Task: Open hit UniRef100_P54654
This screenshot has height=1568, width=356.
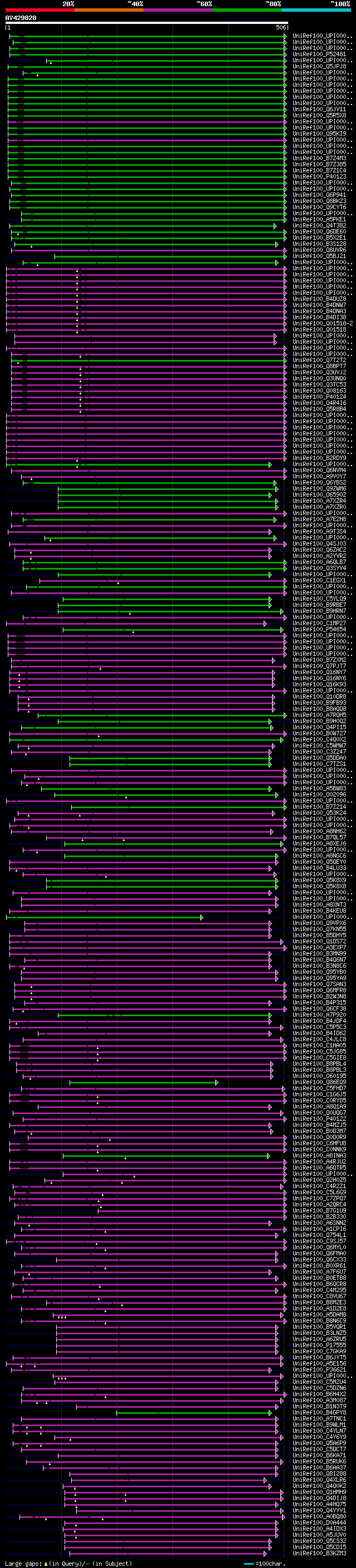Action: tap(319, 630)
